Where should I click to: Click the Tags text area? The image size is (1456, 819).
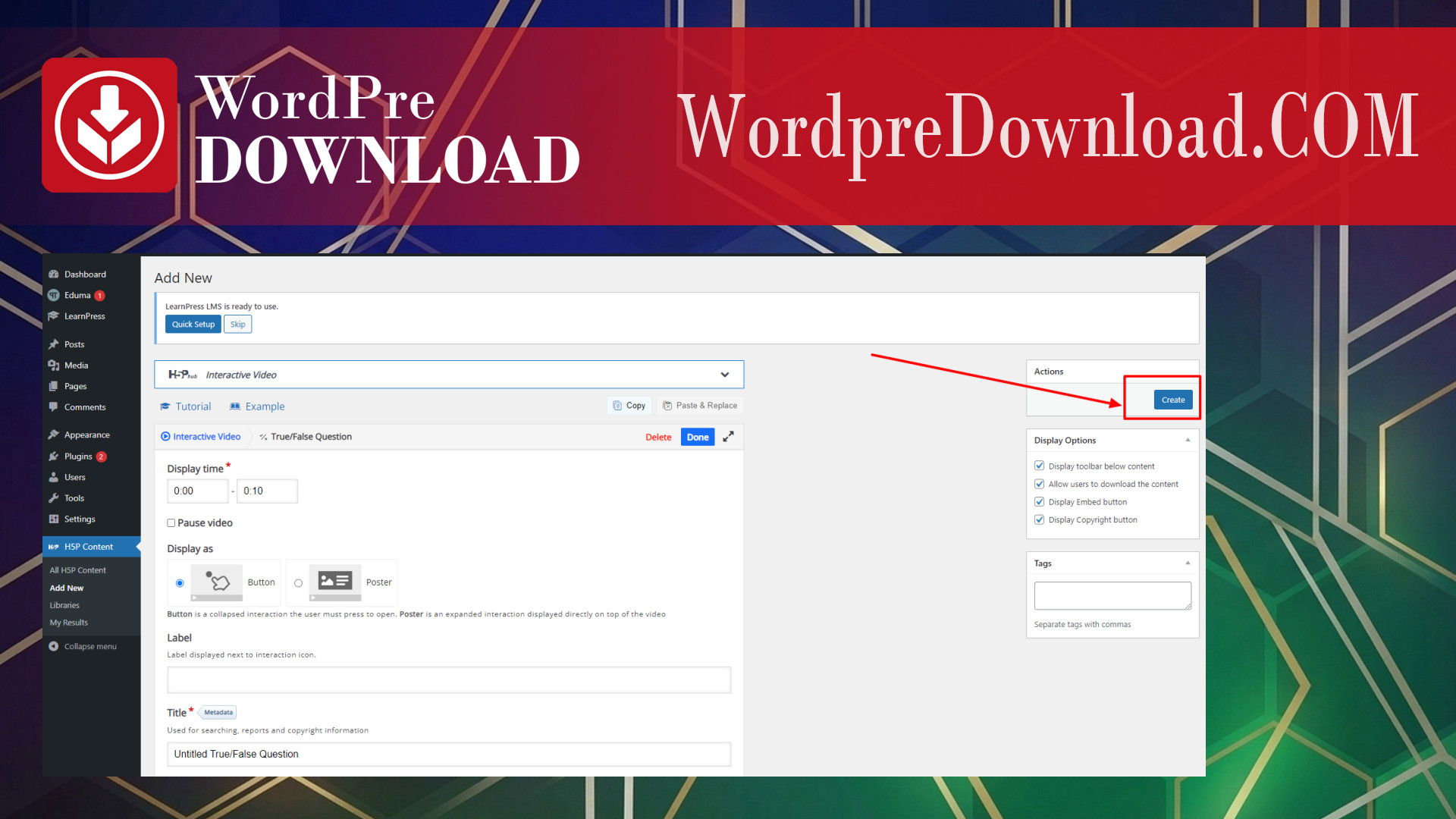point(1112,596)
